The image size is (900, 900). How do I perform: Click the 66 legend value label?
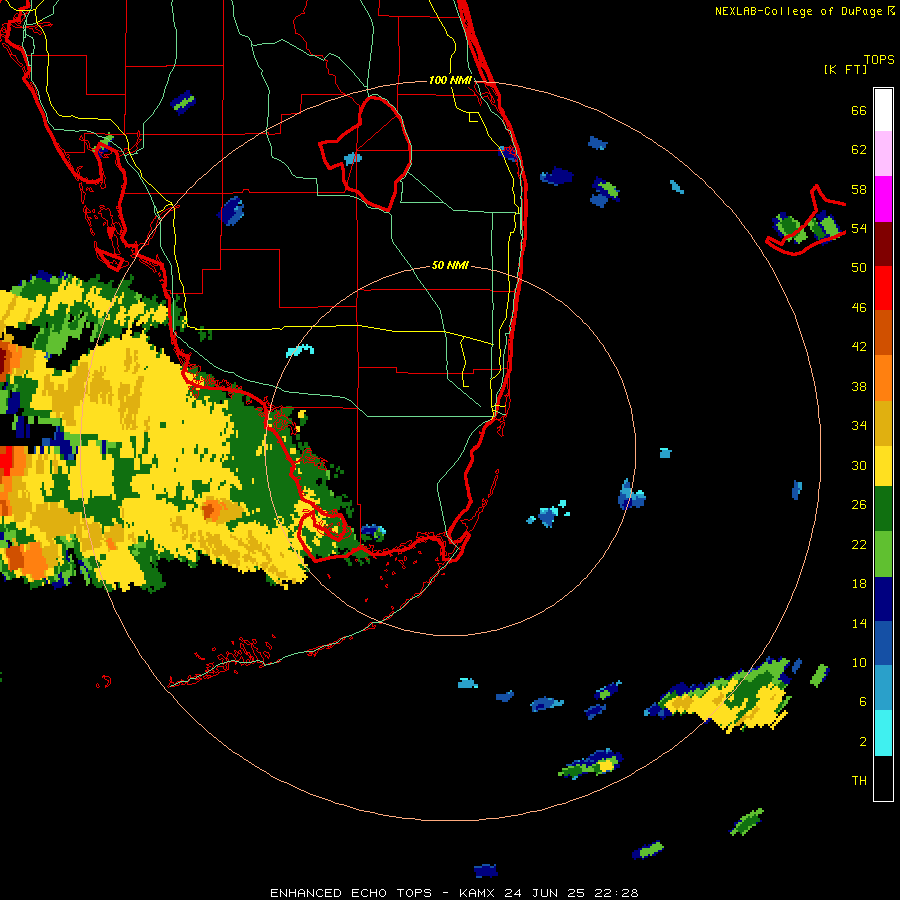(x=859, y=110)
